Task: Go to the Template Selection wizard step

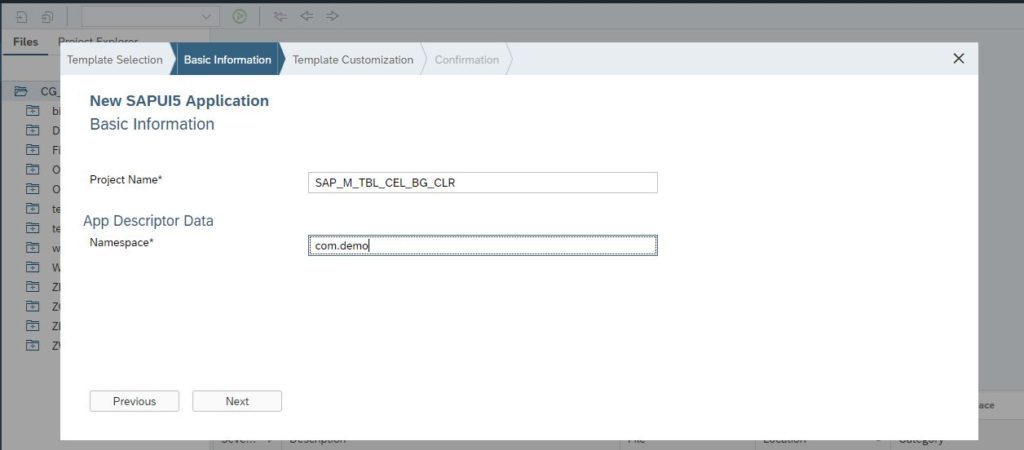Action: point(115,59)
